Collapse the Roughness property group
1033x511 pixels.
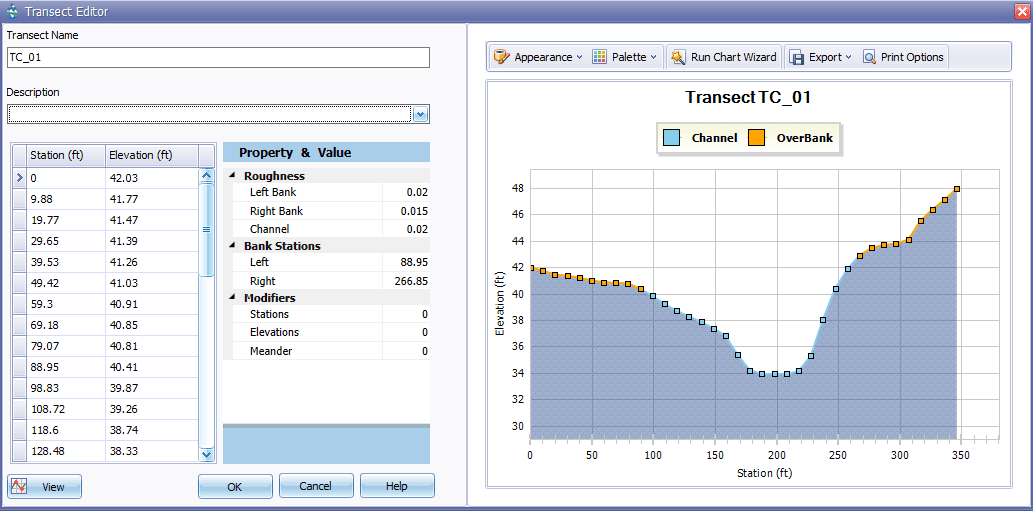click(x=234, y=176)
